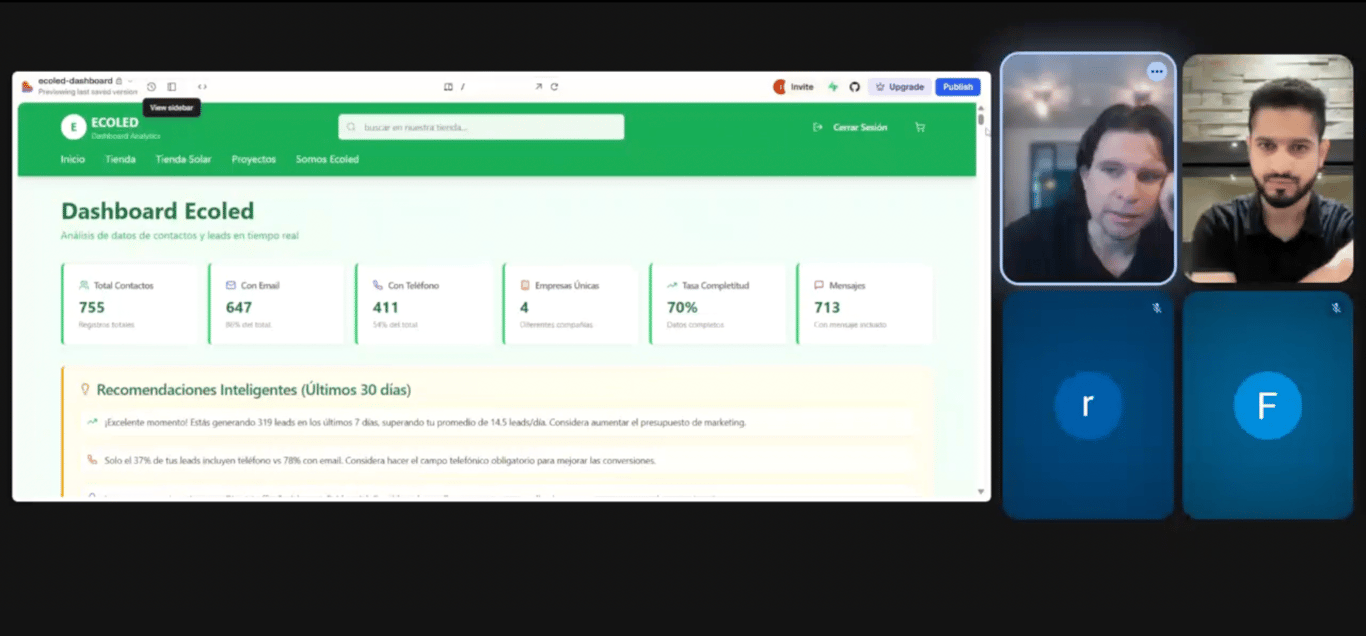Select the bearded participant's video tile
Viewport: 1366px width, 636px height.
click(x=1268, y=168)
